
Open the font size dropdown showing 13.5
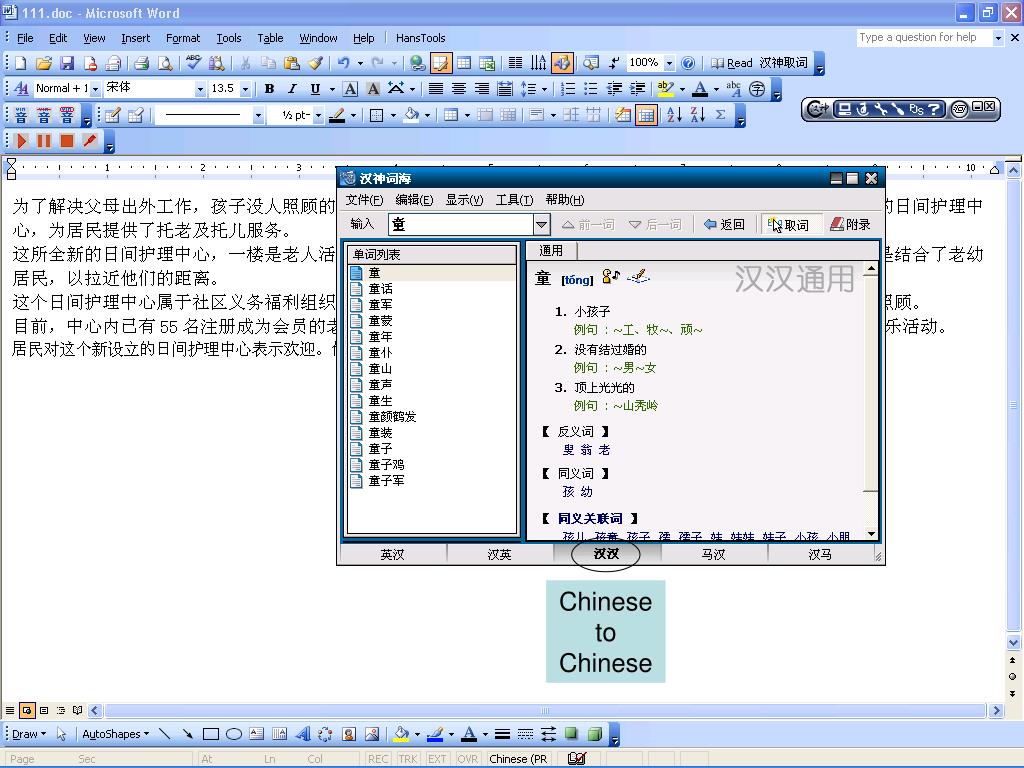[x=246, y=88]
